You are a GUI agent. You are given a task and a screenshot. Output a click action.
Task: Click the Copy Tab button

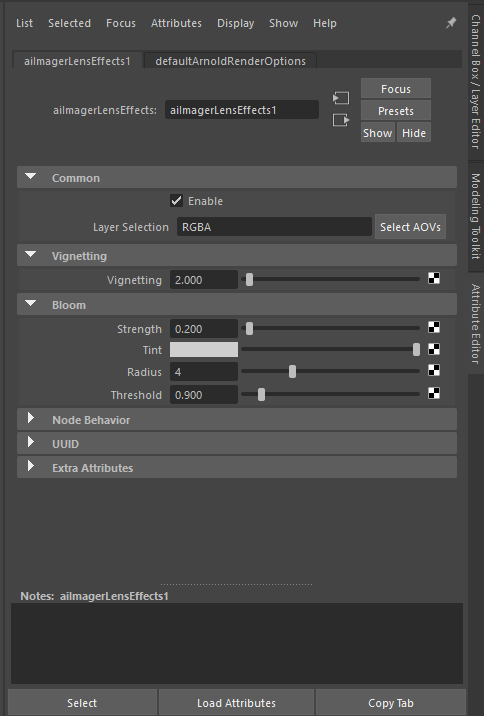click(x=391, y=702)
